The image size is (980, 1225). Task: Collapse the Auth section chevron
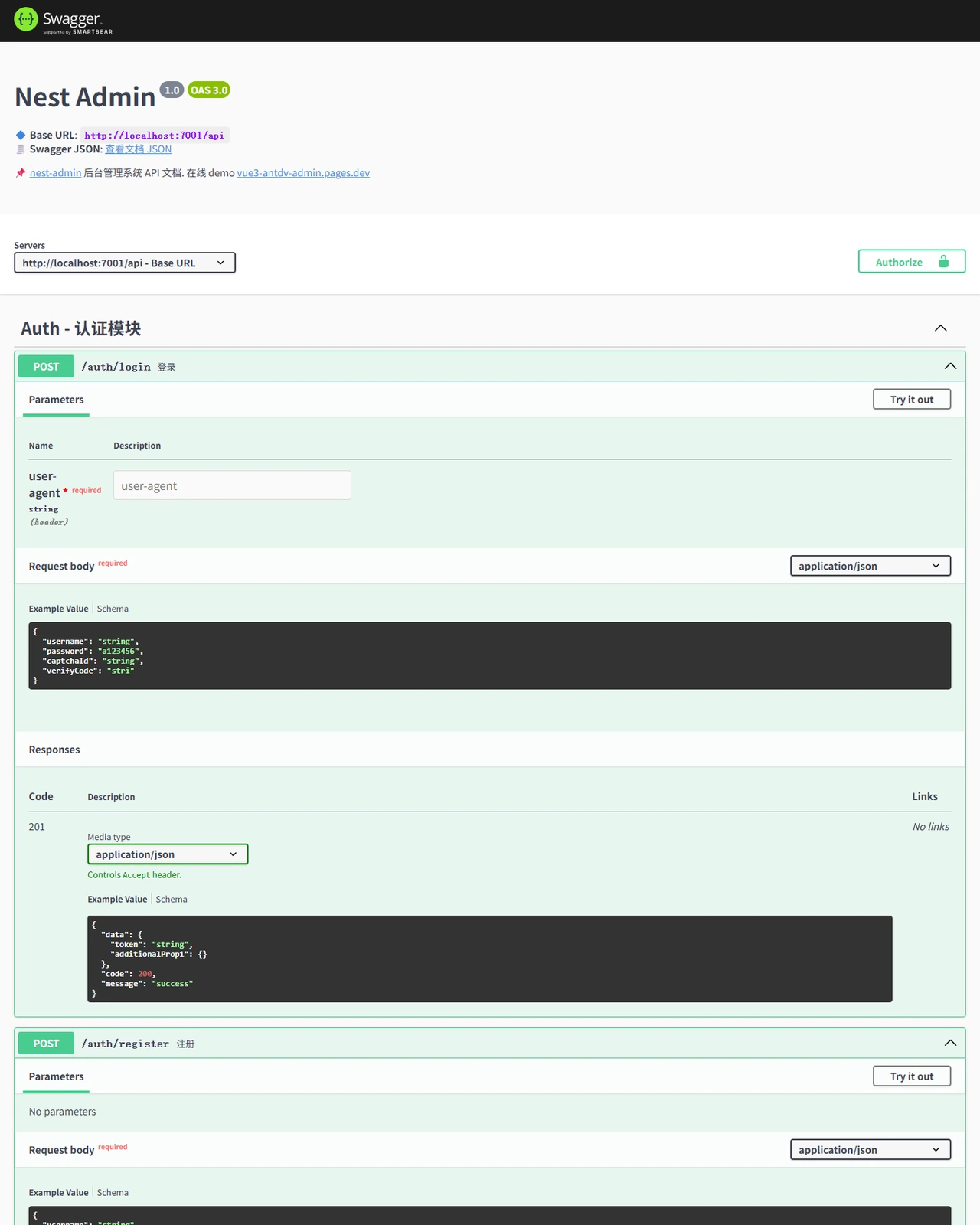click(941, 328)
